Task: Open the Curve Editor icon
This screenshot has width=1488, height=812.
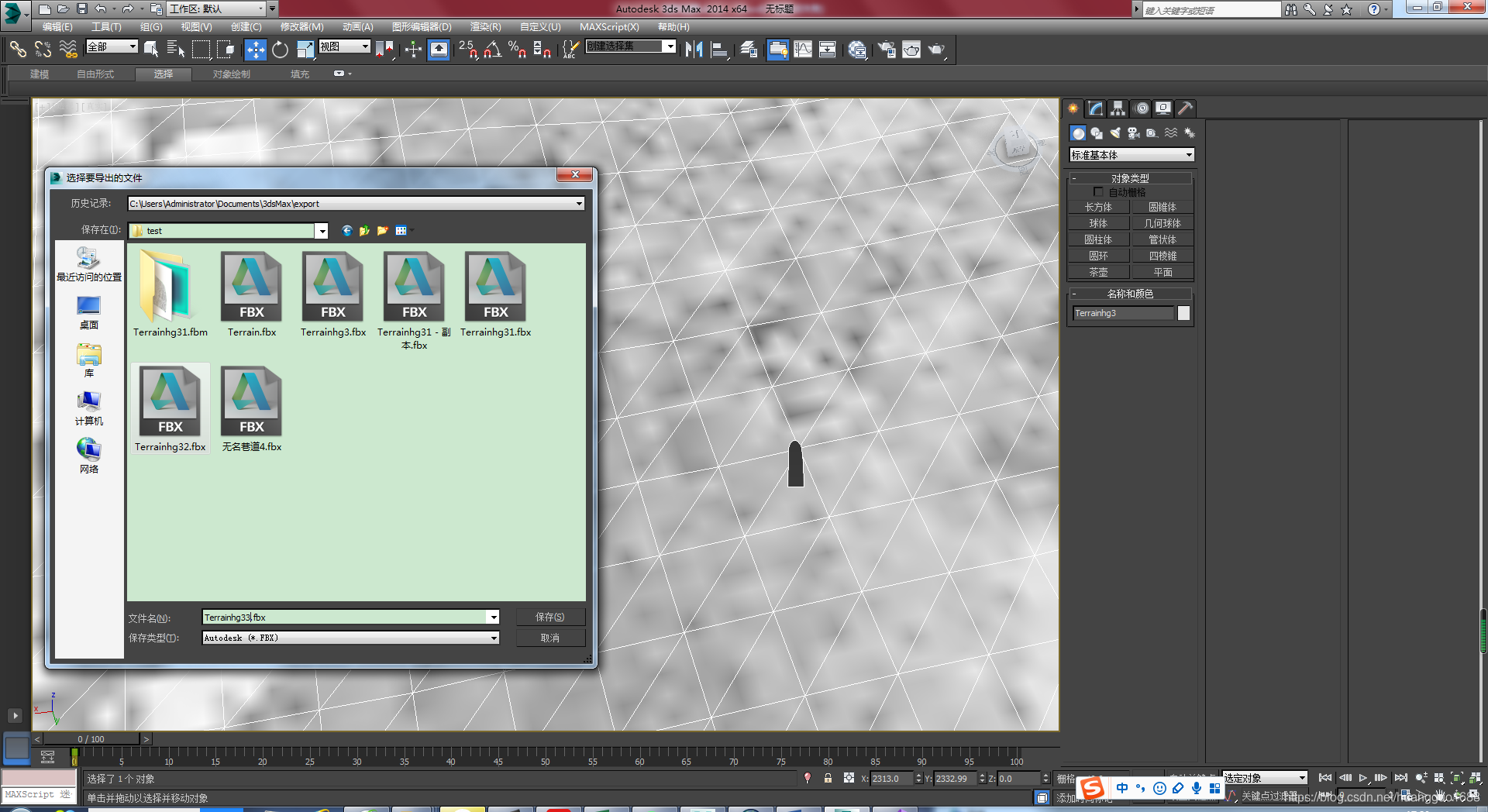Action: tap(803, 50)
